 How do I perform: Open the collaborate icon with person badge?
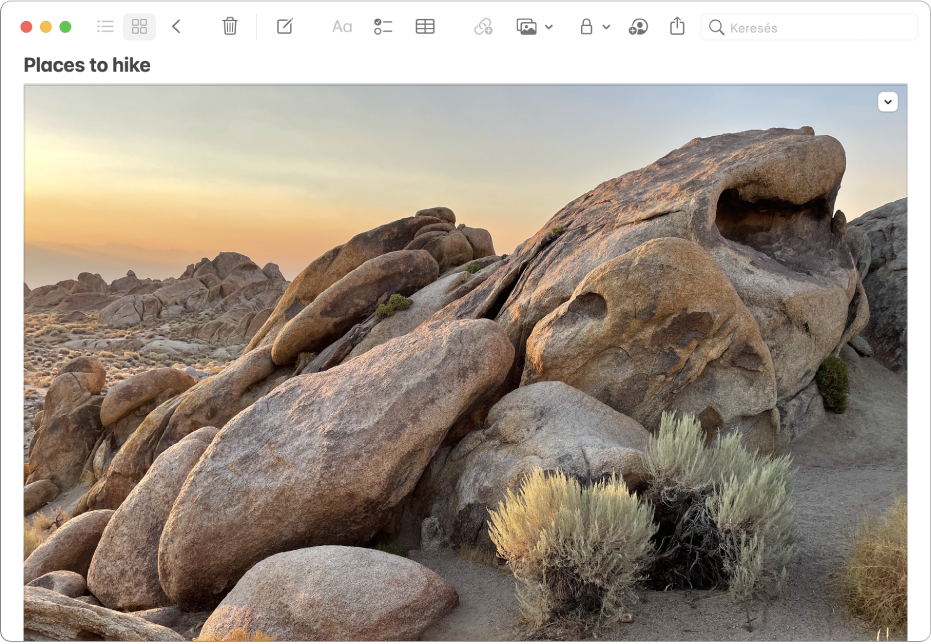pos(638,27)
